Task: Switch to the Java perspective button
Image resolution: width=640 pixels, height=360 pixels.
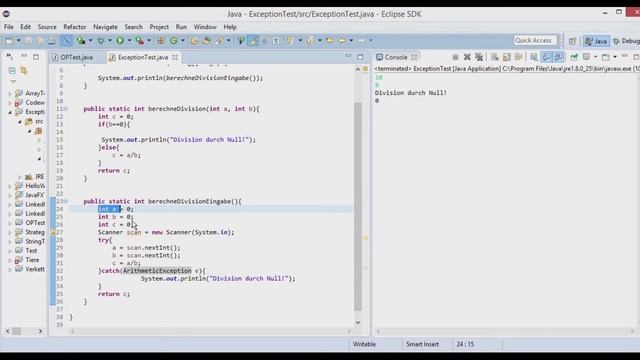Action: click(x=596, y=41)
